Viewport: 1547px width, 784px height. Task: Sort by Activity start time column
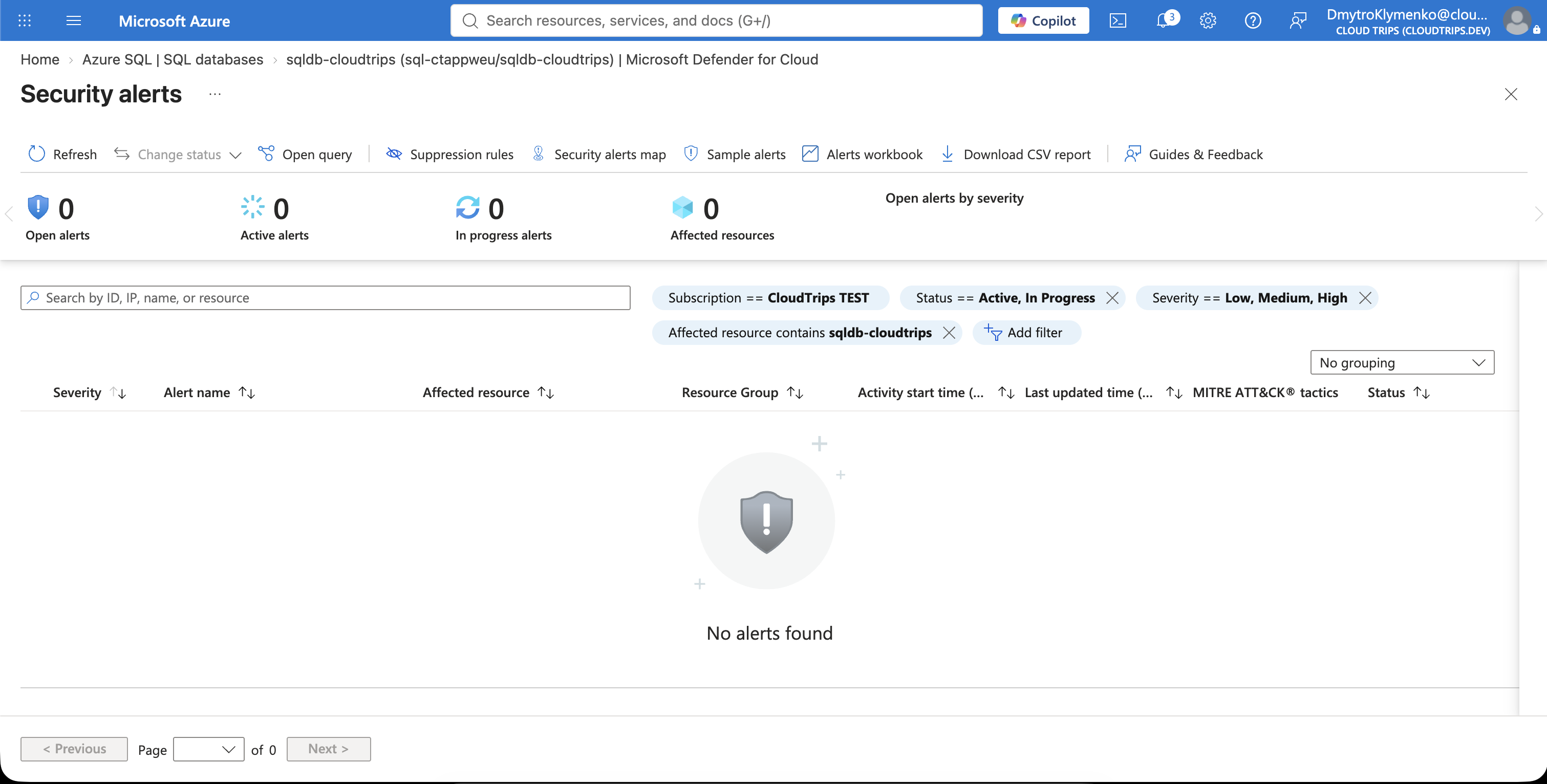(x=936, y=393)
